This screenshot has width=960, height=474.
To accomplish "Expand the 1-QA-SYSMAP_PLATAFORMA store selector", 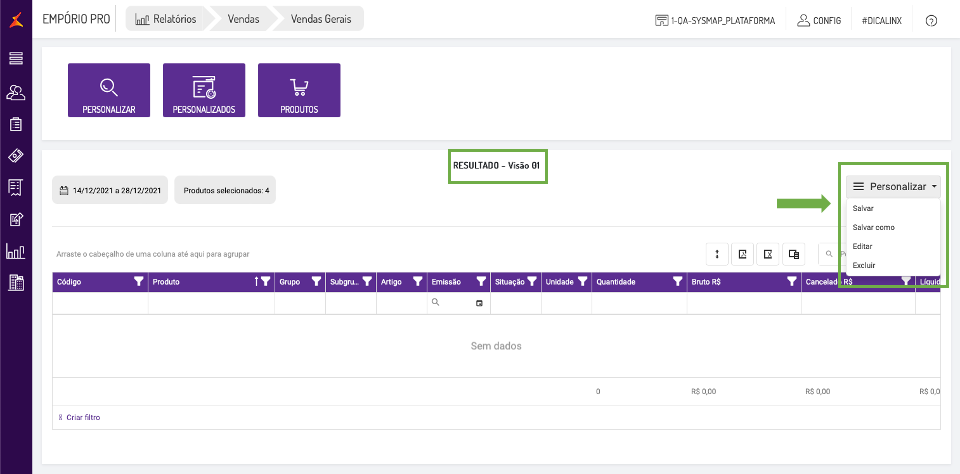I will (715, 20).
